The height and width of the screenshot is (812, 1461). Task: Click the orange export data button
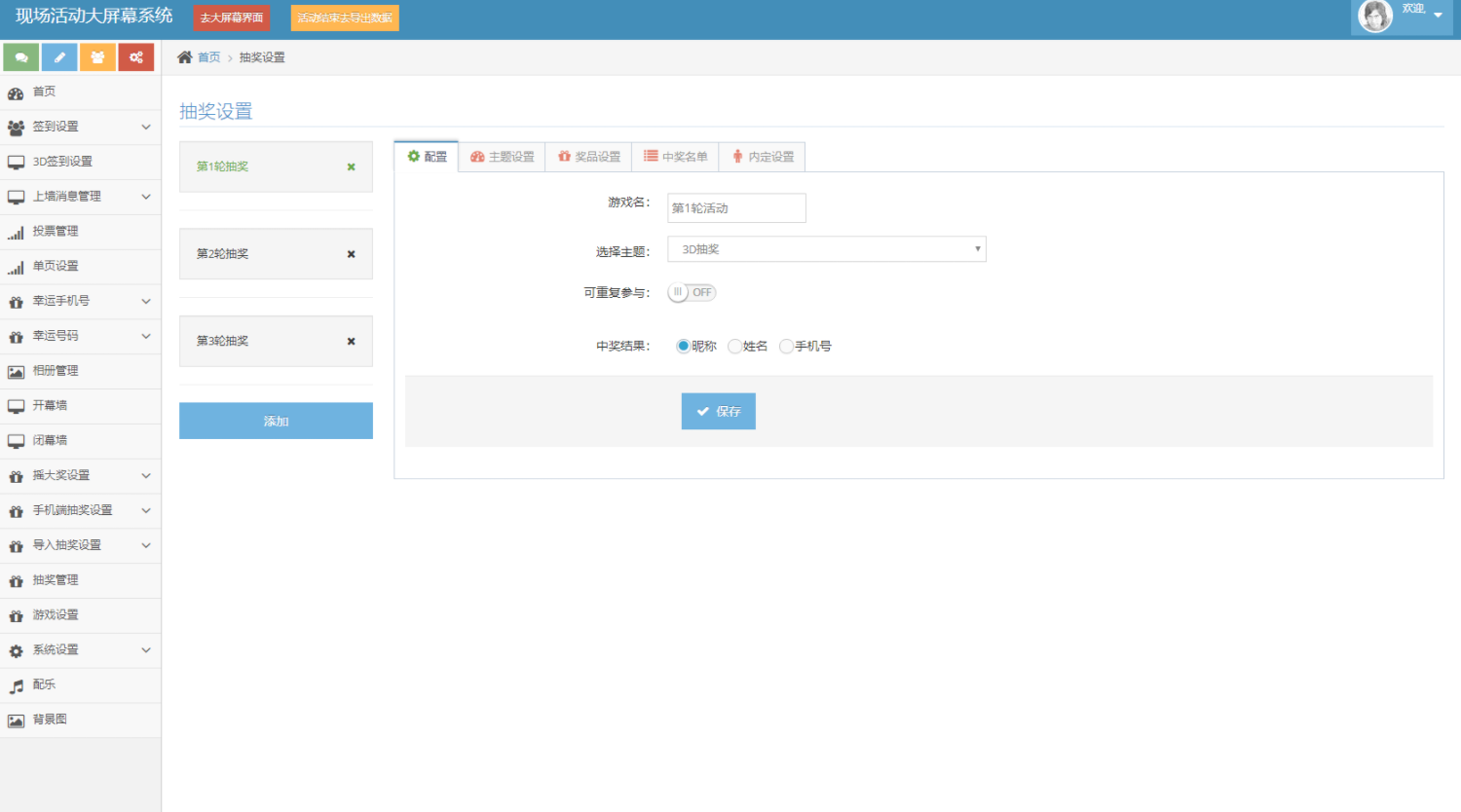[x=345, y=18]
